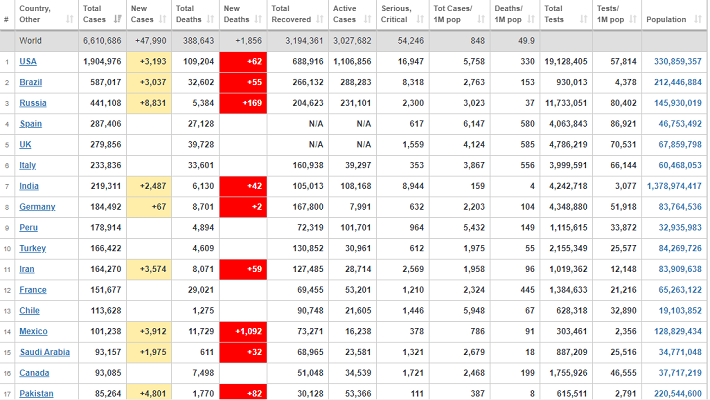Open the India country link

pyautogui.click(x=29, y=186)
